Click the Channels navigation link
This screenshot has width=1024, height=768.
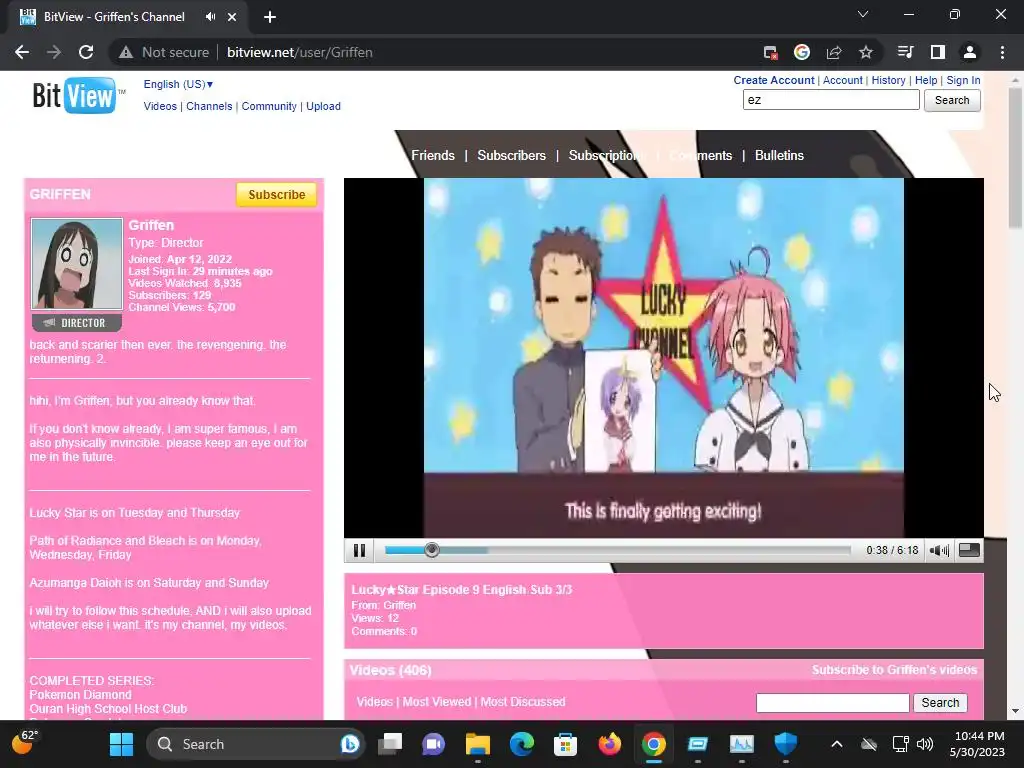pyautogui.click(x=209, y=106)
